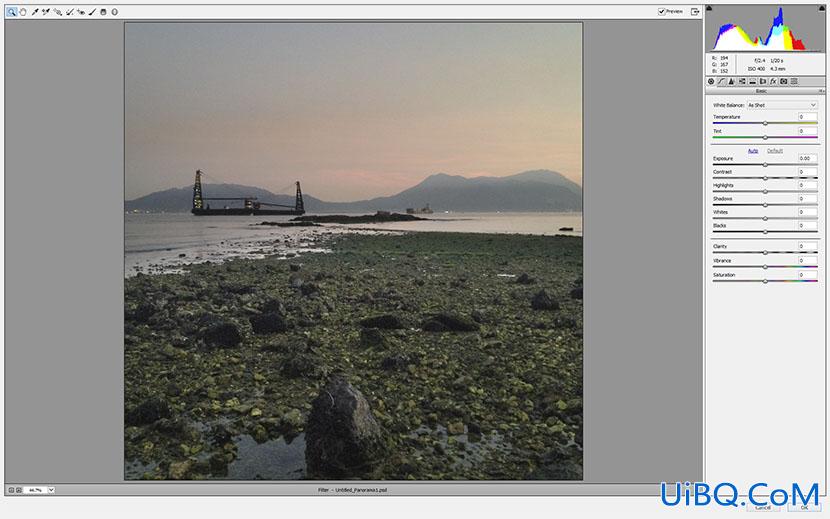Focus the Vibrance value field
This screenshot has height=519, width=830.
click(x=807, y=261)
